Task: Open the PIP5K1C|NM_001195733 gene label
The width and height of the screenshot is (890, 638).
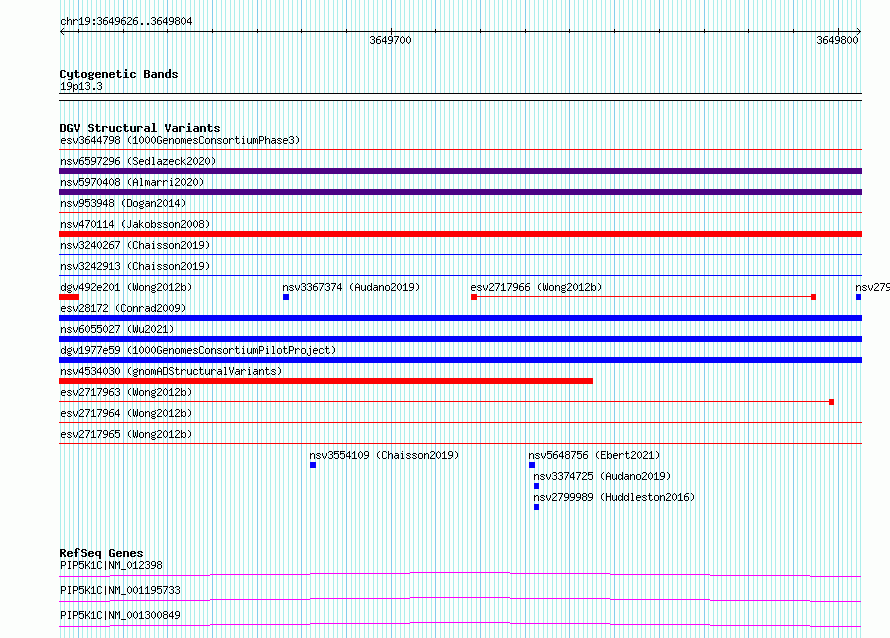Action: [120, 590]
